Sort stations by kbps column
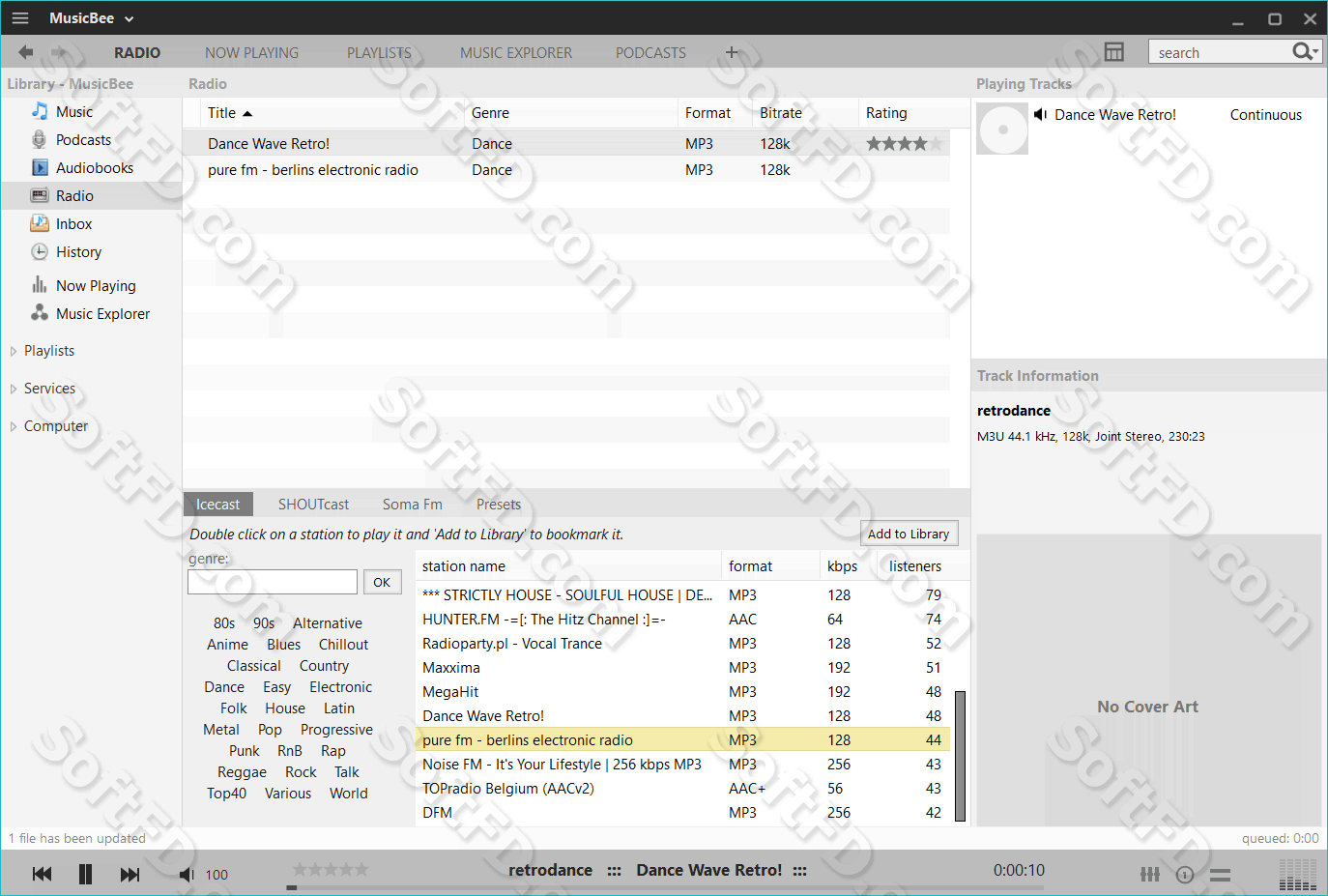The width and height of the screenshot is (1328, 896). coord(843,566)
